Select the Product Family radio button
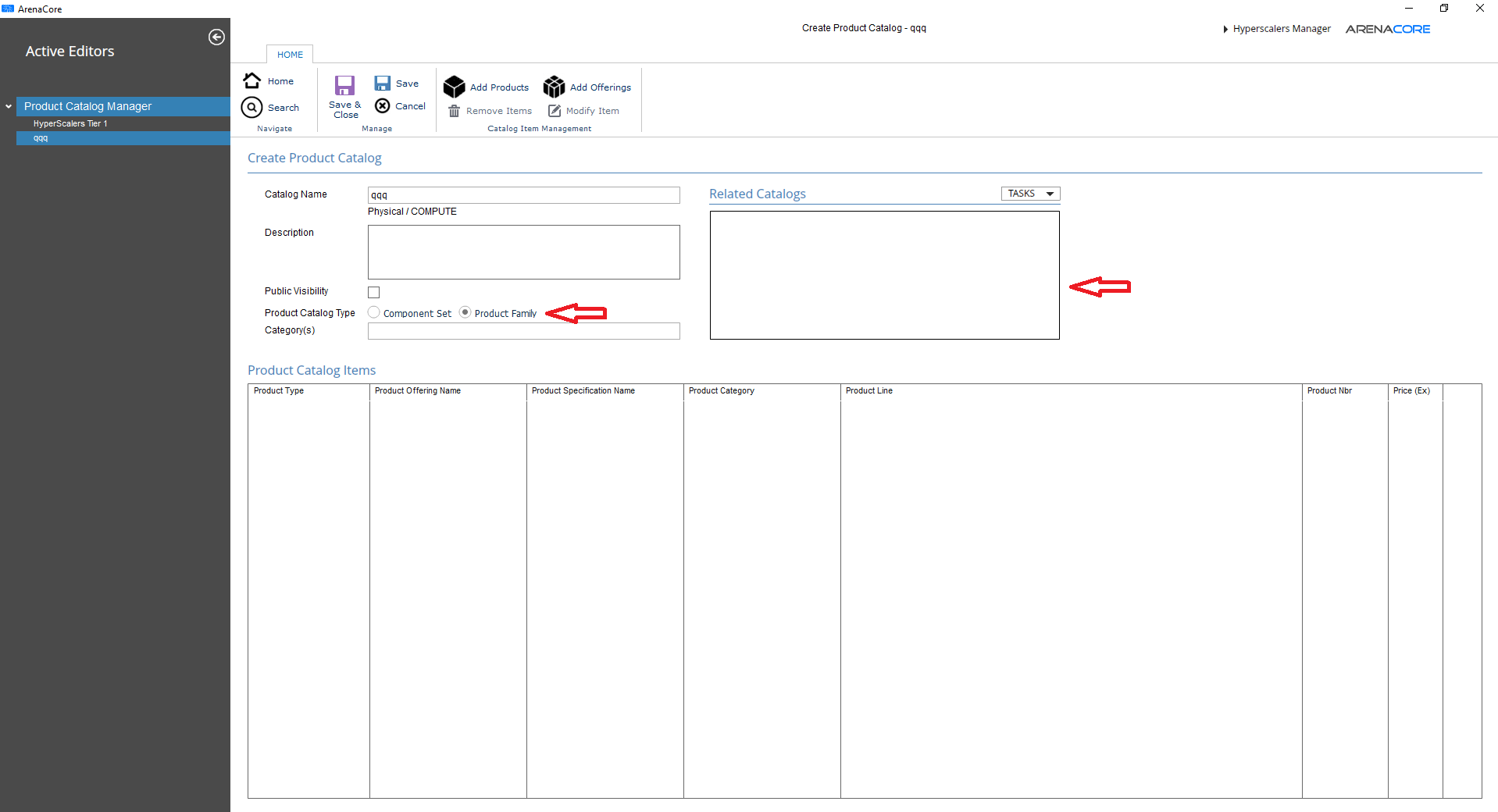The image size is (1498, 812). pyautogui.click(x=465, y=312)
